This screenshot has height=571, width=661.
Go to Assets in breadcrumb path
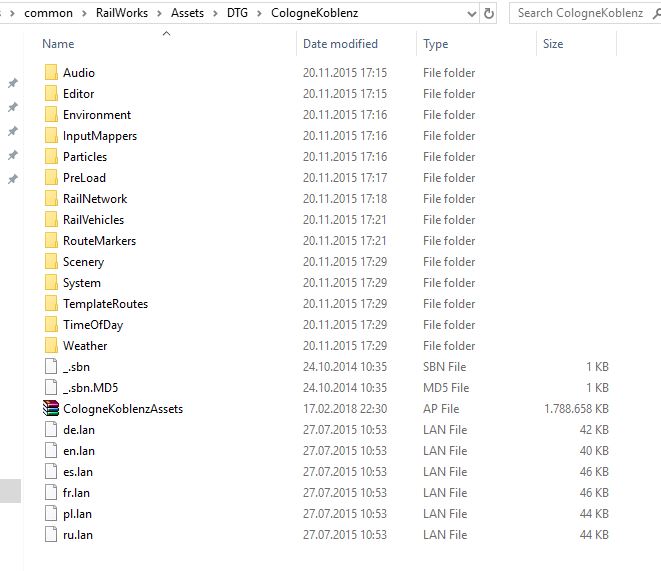click(187, 13)
